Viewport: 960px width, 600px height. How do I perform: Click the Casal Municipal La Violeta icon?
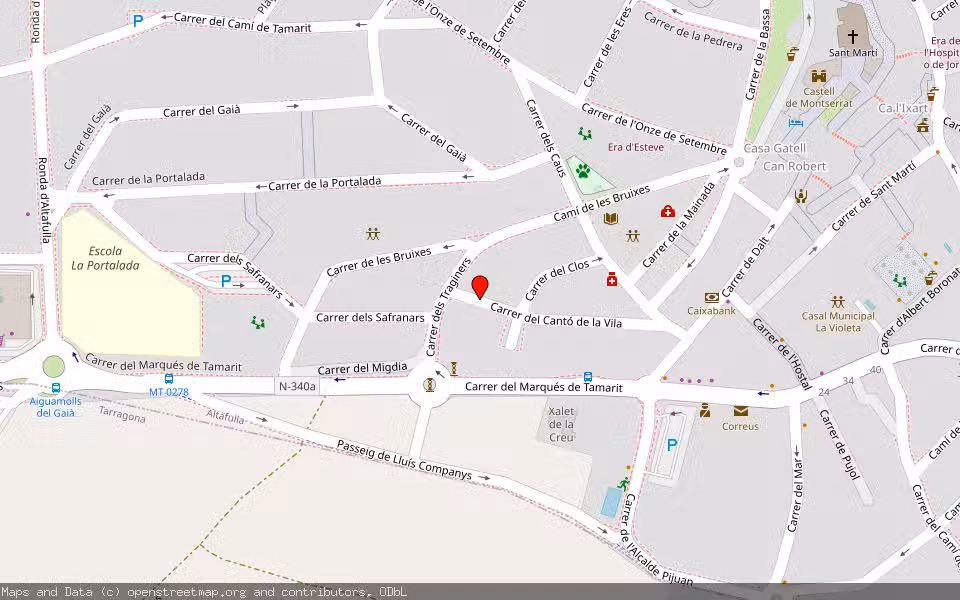[x=838, y=302]
